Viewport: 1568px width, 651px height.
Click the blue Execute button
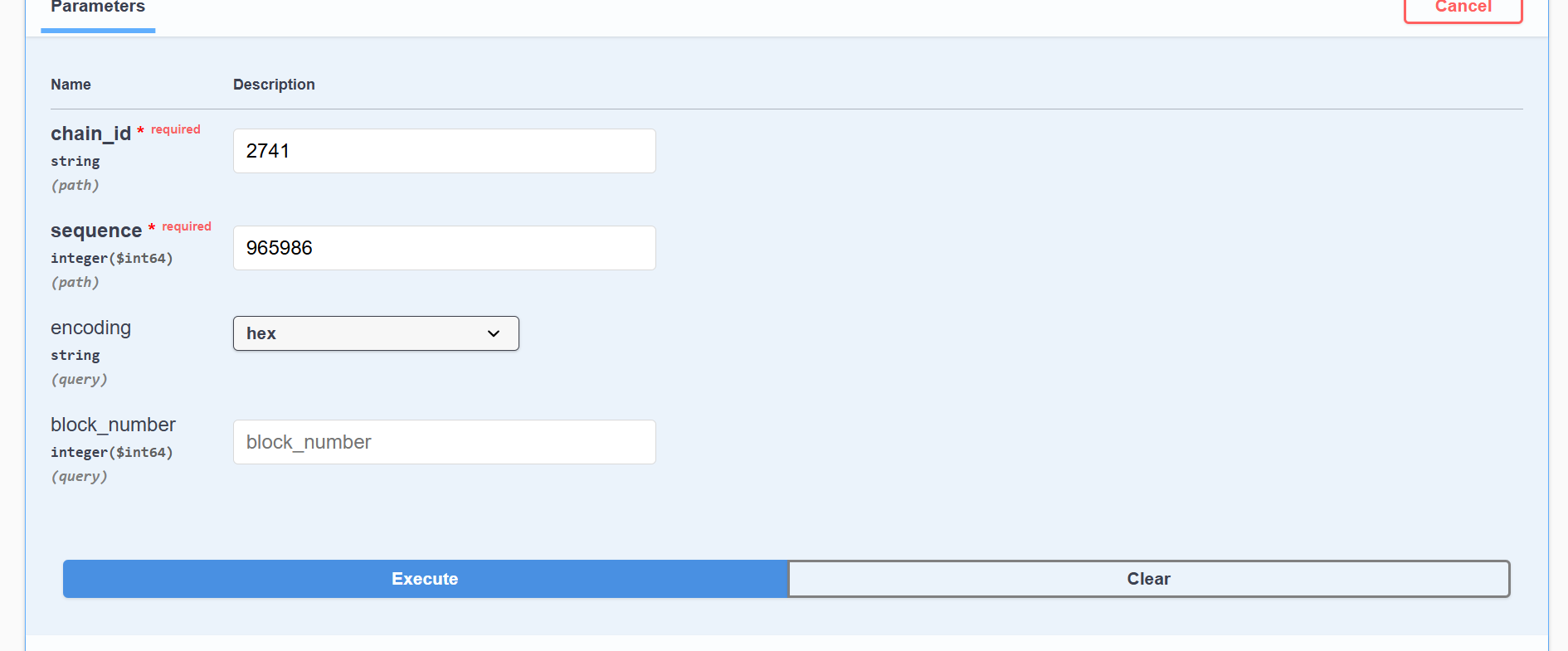[425, 579]
